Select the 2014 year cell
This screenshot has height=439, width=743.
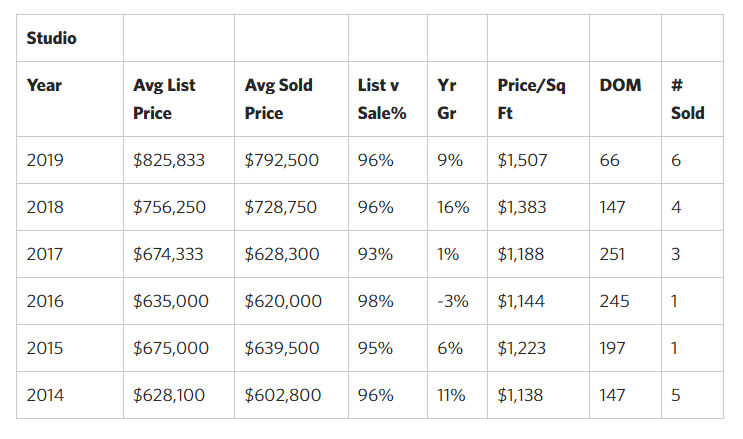tap(45, 395)
